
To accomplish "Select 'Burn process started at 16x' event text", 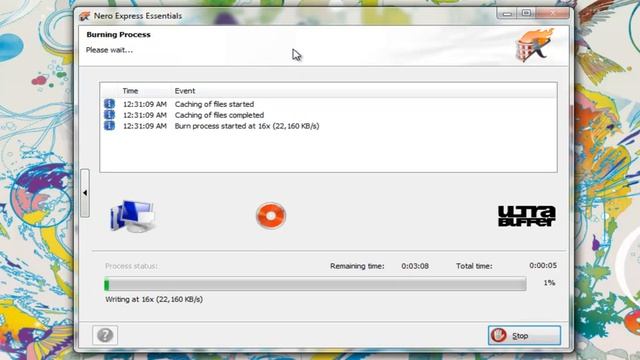I will tap(247, 126).
